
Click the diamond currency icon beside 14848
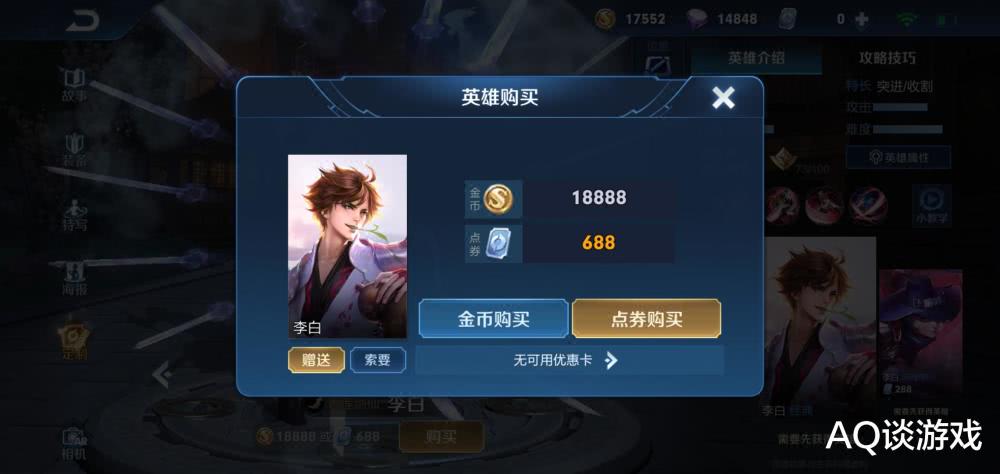[698, 19]
